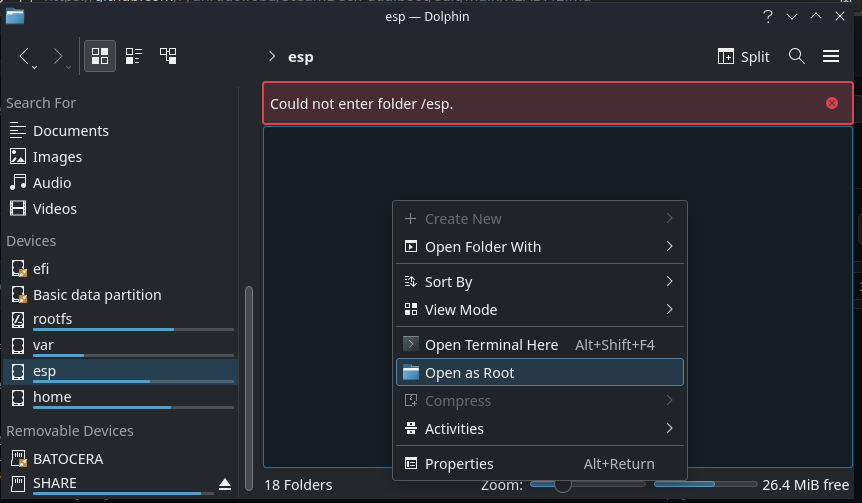Switch to Details tree view mode

click(x=168, y=56)
